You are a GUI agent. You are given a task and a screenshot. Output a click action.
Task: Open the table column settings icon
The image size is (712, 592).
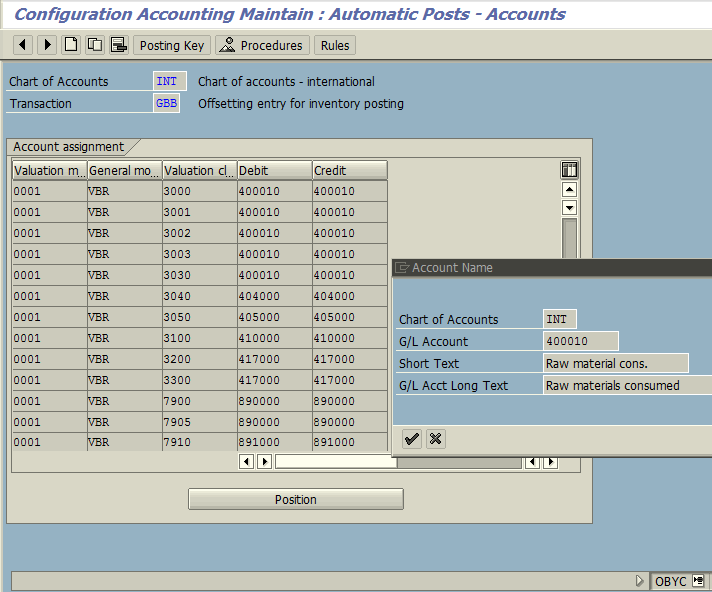[x=569, y=170]
